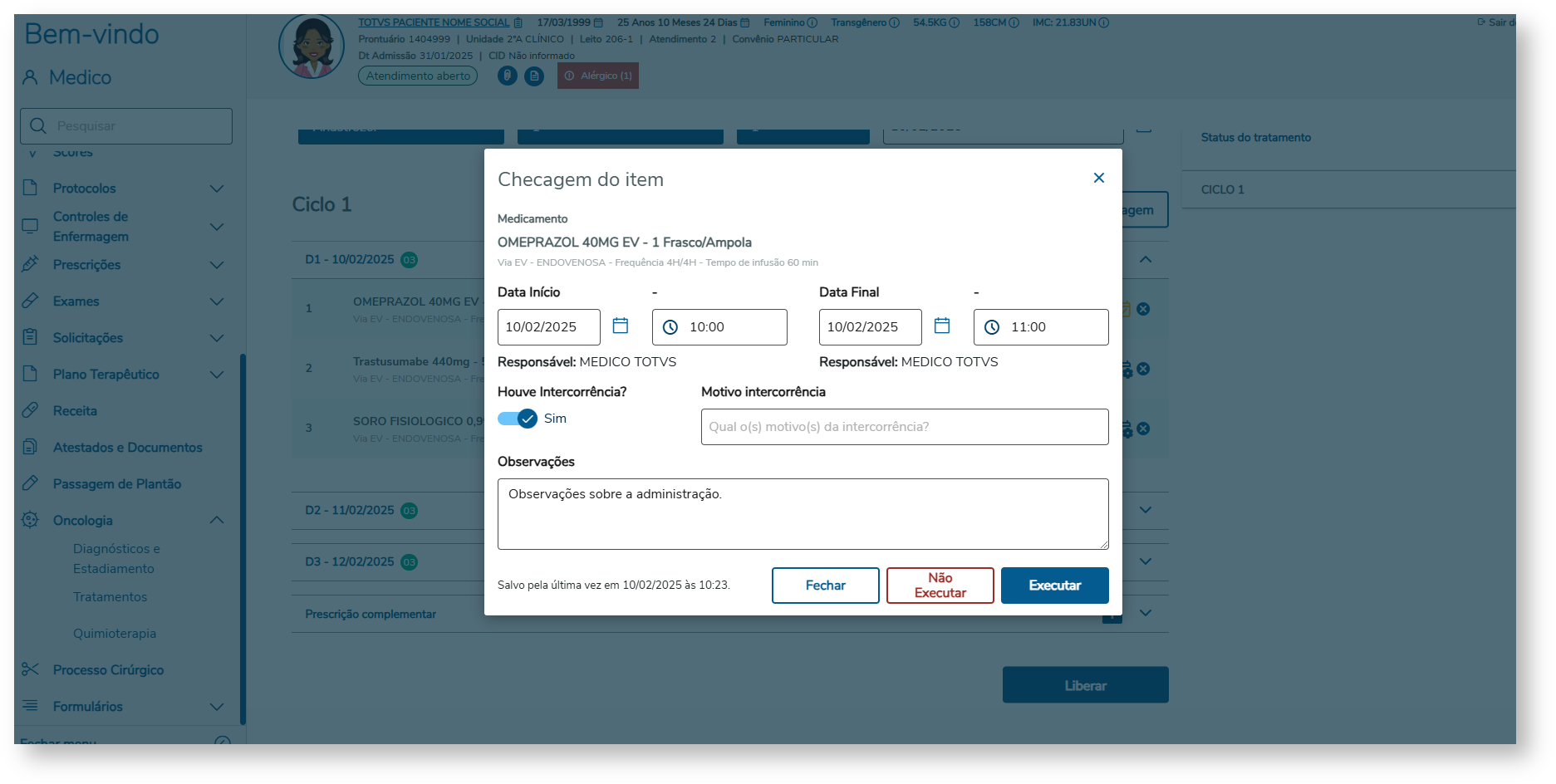
Task: Open Atestados e Documentos menu item
Action: click(127, 447)
